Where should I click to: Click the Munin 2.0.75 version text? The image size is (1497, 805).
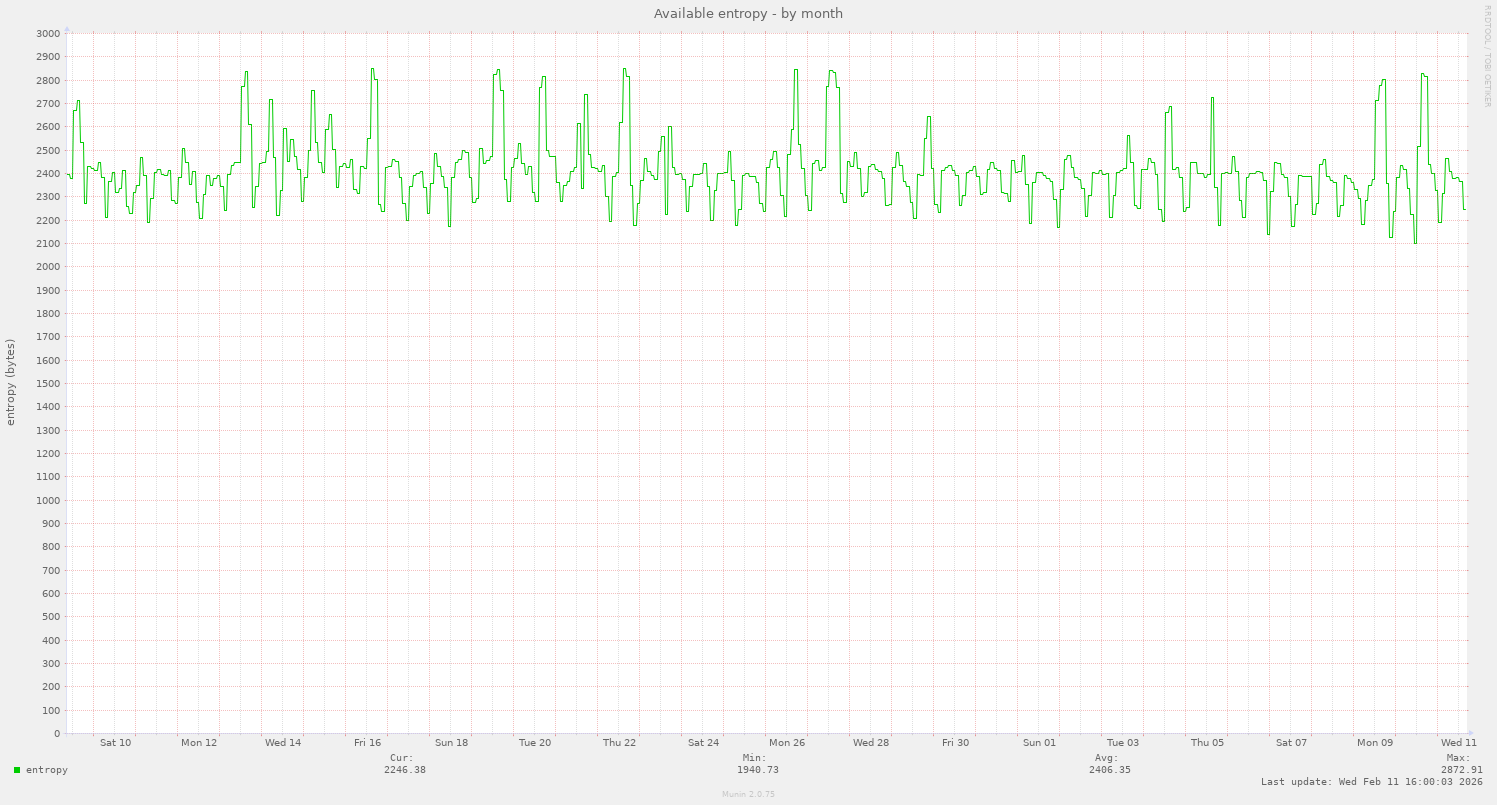748,794
